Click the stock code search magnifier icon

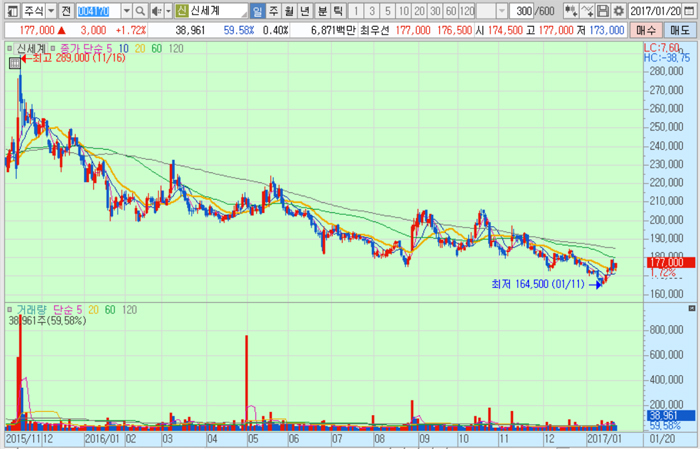pos(140,11)
